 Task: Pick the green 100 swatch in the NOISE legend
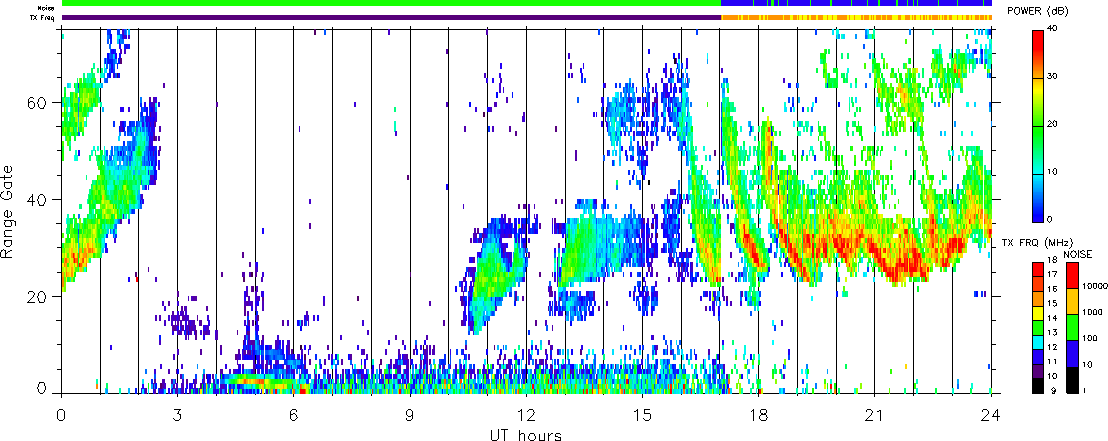(1072, 326)
